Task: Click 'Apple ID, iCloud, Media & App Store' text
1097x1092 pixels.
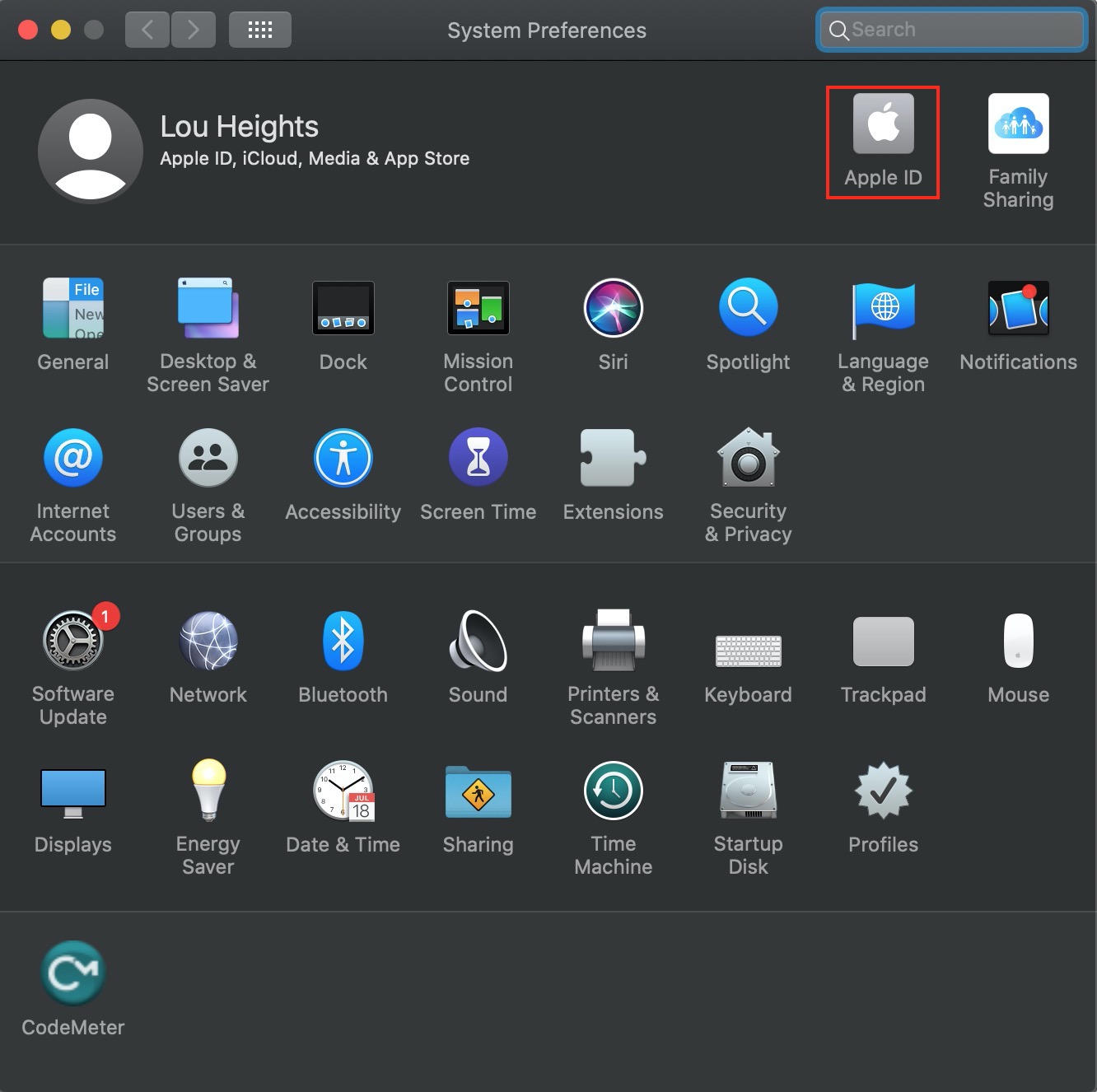Action: (315, 158)
